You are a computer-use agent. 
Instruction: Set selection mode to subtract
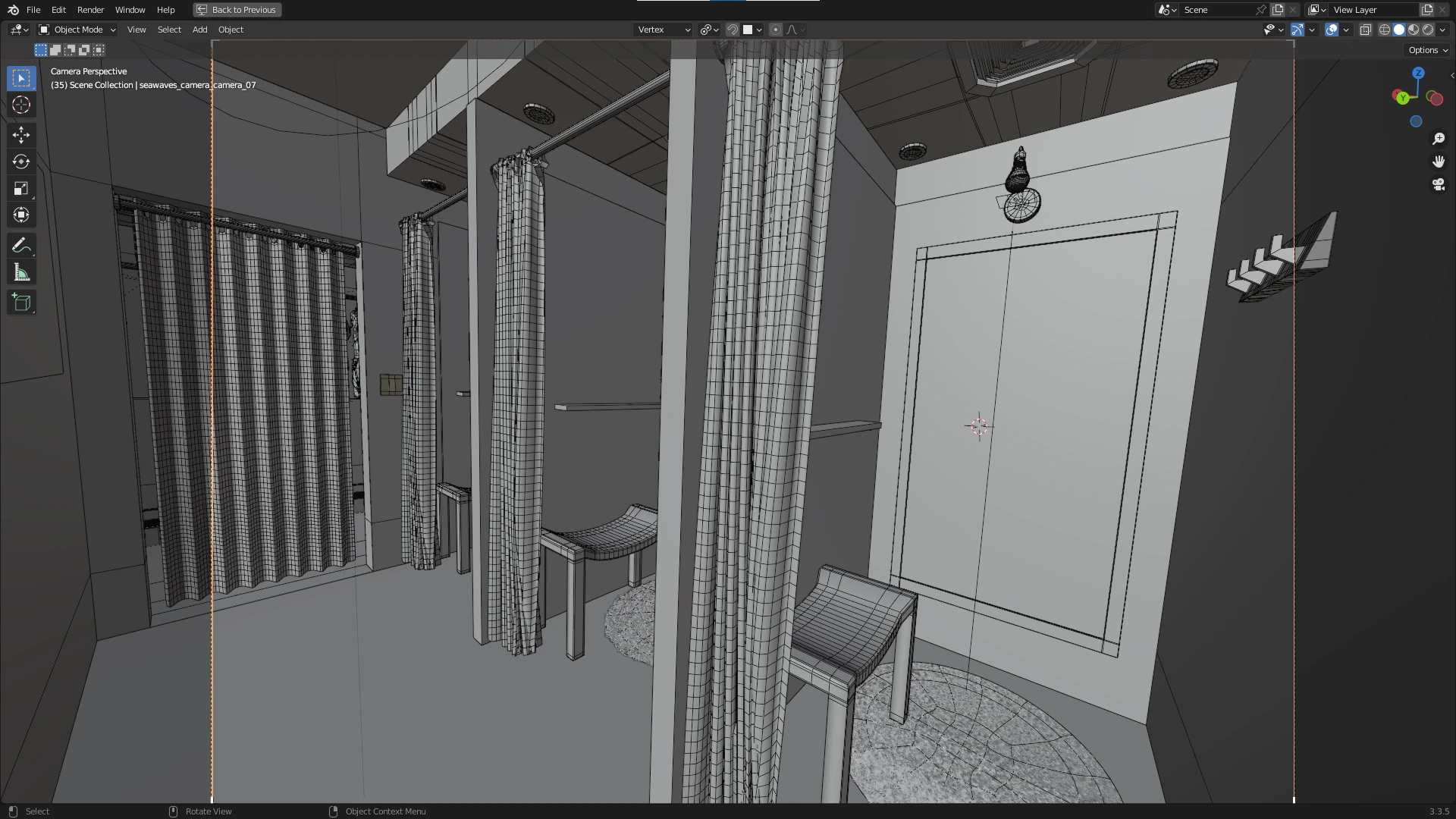click(x=70, y=50)
